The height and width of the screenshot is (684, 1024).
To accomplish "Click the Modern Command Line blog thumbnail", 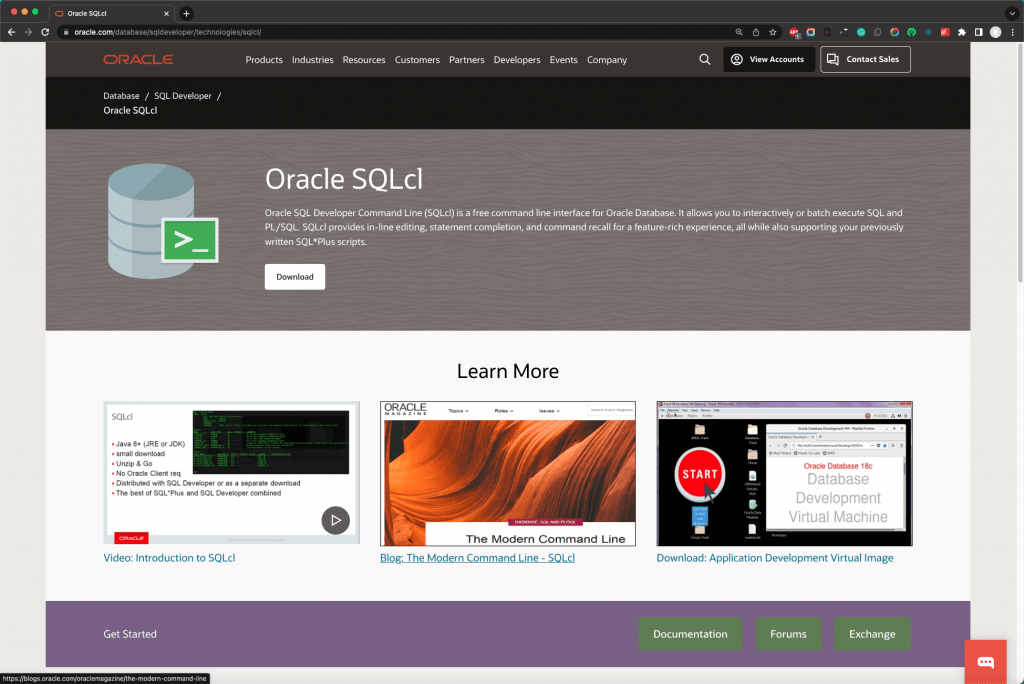I will tap(507, 473).
